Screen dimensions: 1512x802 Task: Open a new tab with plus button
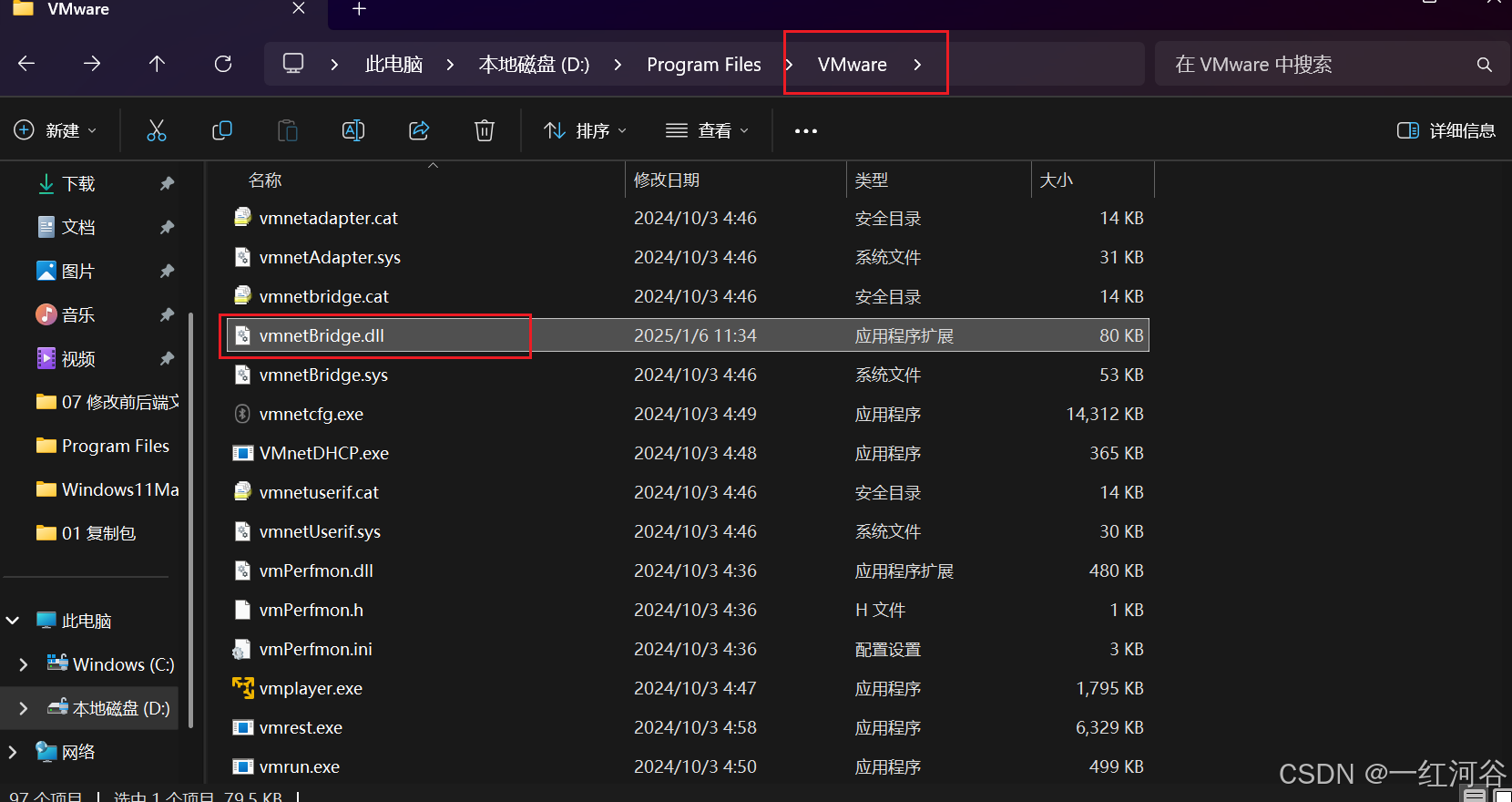point(360,9)
